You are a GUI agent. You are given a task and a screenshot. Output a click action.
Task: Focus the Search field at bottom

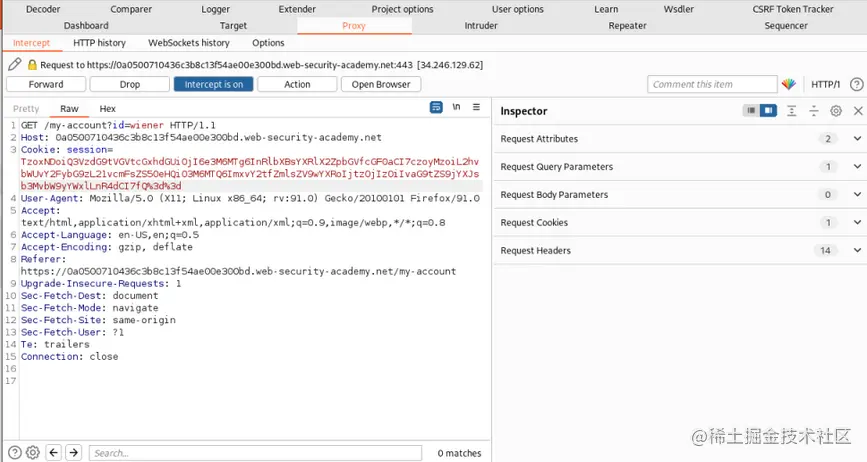(255, 453)
